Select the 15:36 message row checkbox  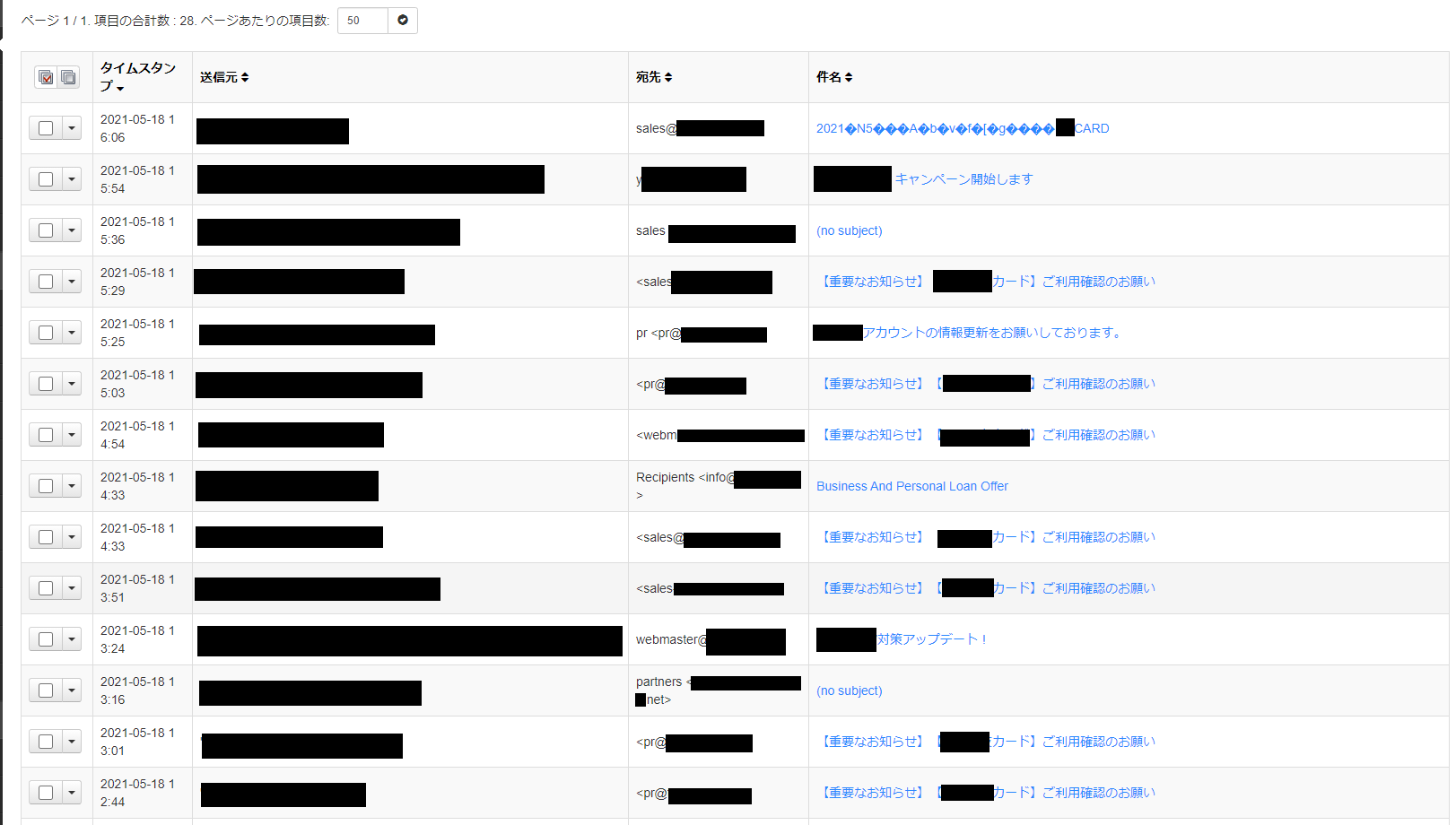coord(46,230)
